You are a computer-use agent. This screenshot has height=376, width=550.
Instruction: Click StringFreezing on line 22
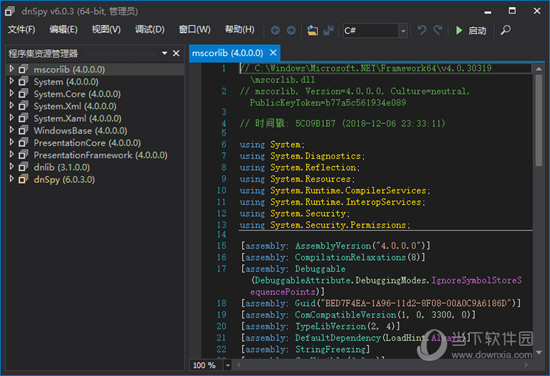(330, 349)
